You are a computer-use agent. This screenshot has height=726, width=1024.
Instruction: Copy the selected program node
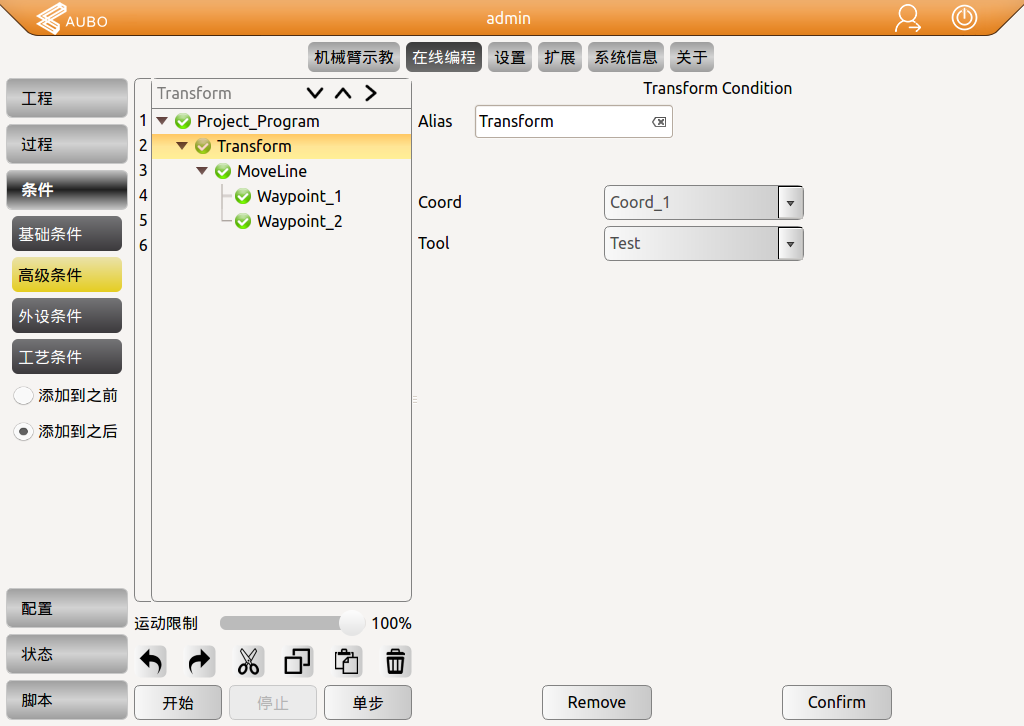(298, 661)
